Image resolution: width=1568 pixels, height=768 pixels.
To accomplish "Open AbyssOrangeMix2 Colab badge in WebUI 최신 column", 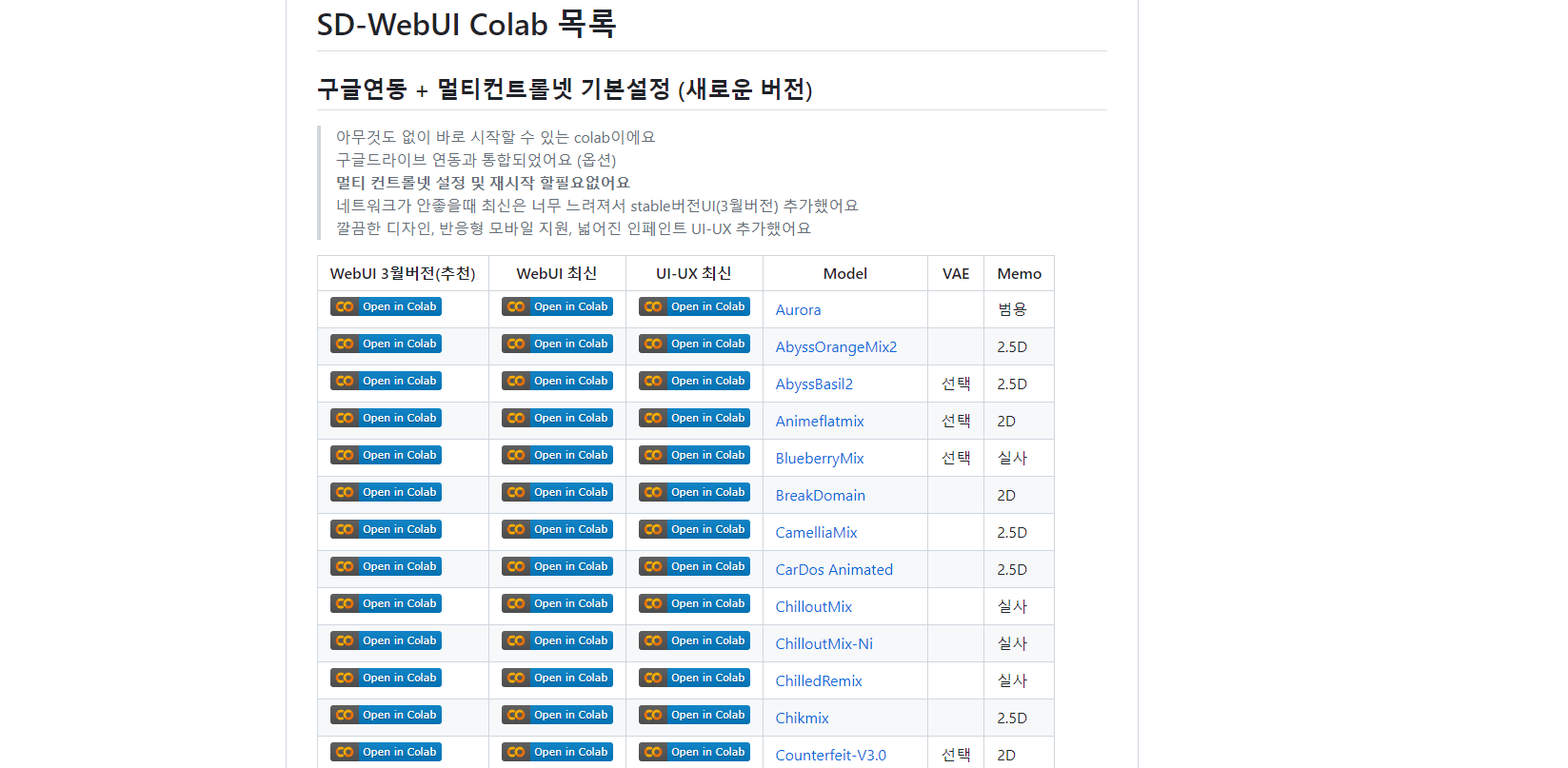I will tap(557, 344).
